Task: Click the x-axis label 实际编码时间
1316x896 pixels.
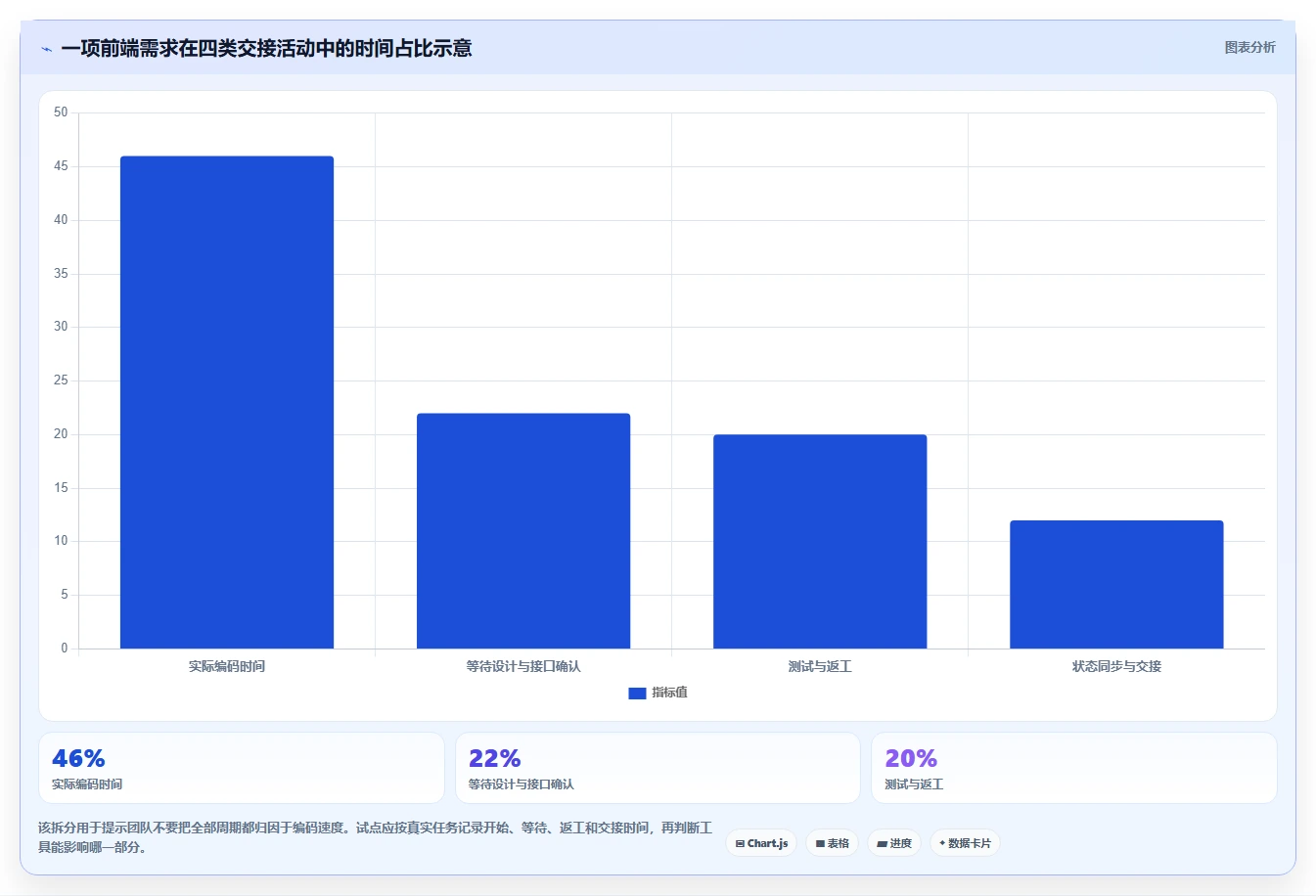Action: click(227, 666)
